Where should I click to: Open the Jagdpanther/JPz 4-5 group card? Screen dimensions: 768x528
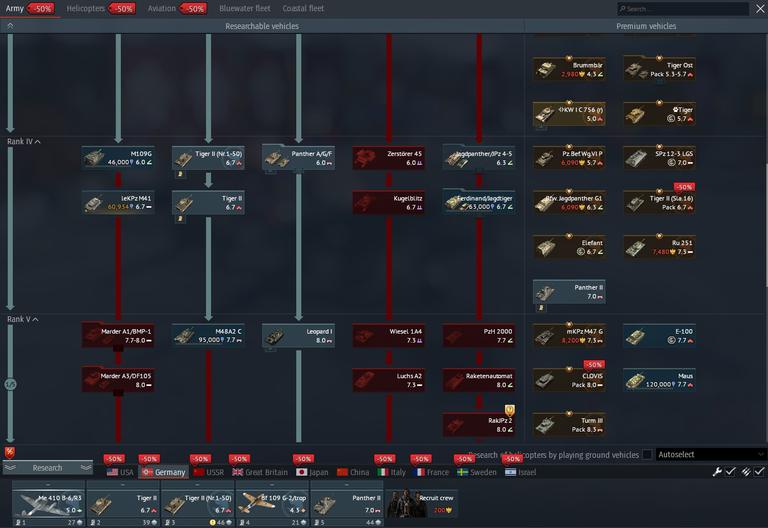pos(479,158)
